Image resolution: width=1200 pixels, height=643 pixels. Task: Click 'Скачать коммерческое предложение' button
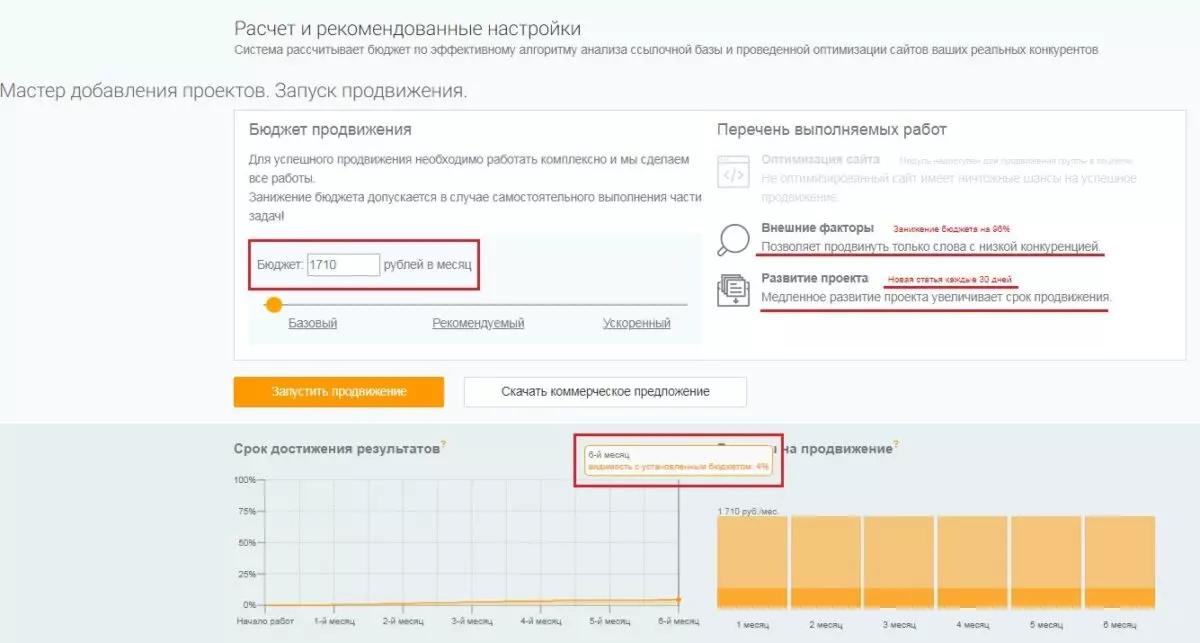(605, 392)
